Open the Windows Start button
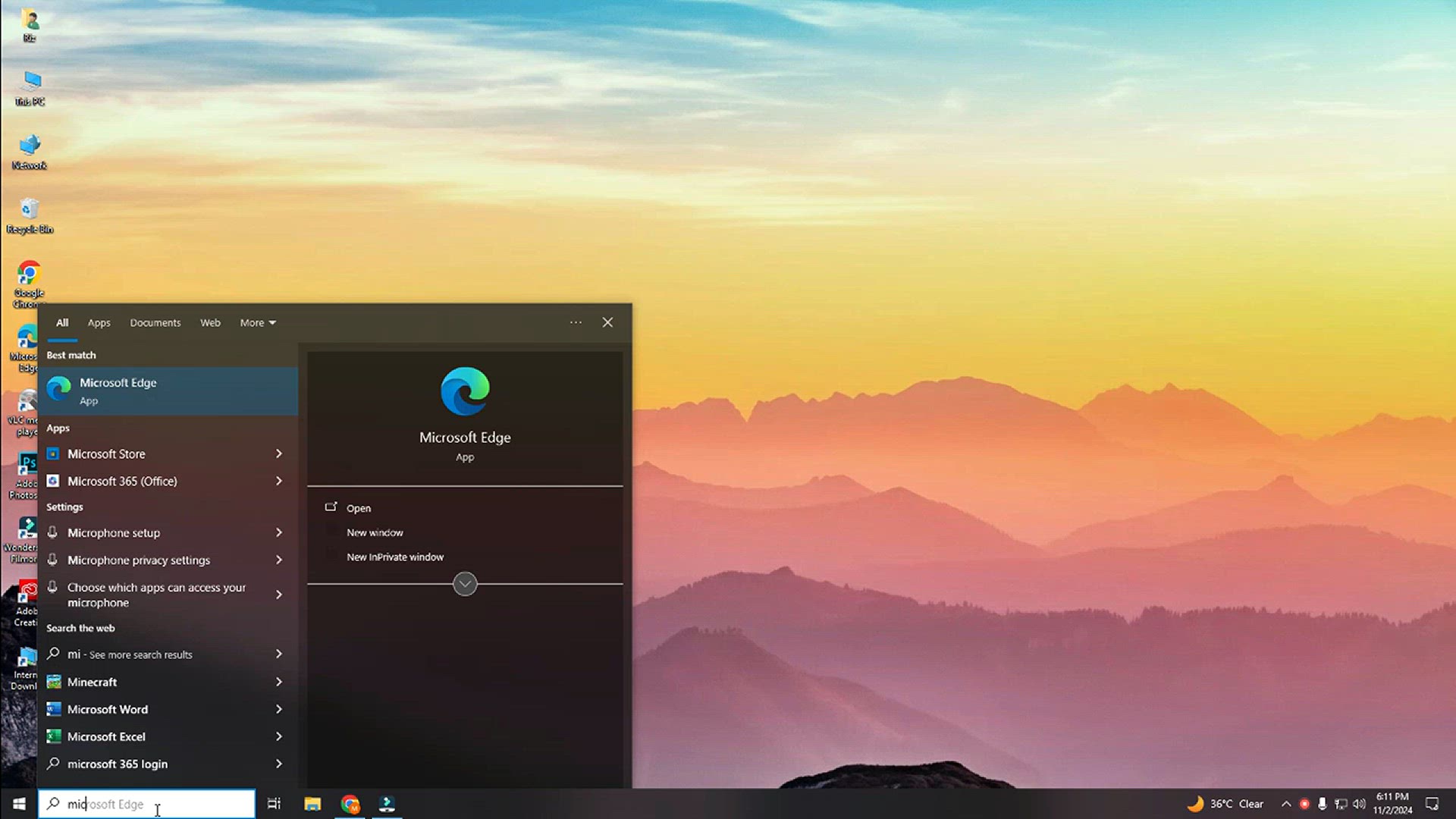This screenshot has height=819, width=1456. tap(19, 804)
